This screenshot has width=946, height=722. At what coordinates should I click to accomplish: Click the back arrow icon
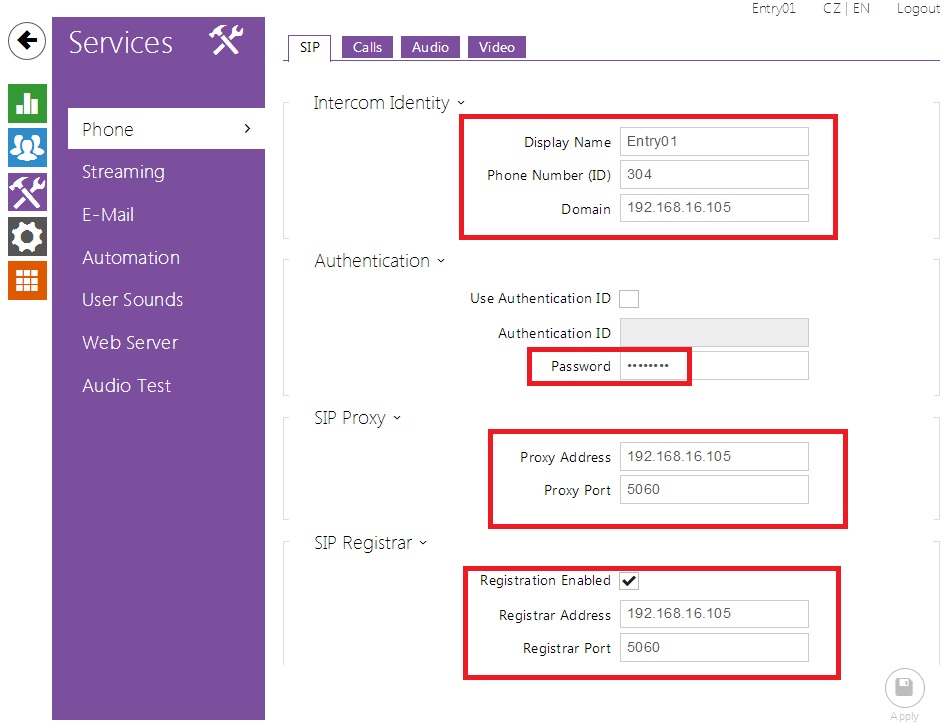26,41
